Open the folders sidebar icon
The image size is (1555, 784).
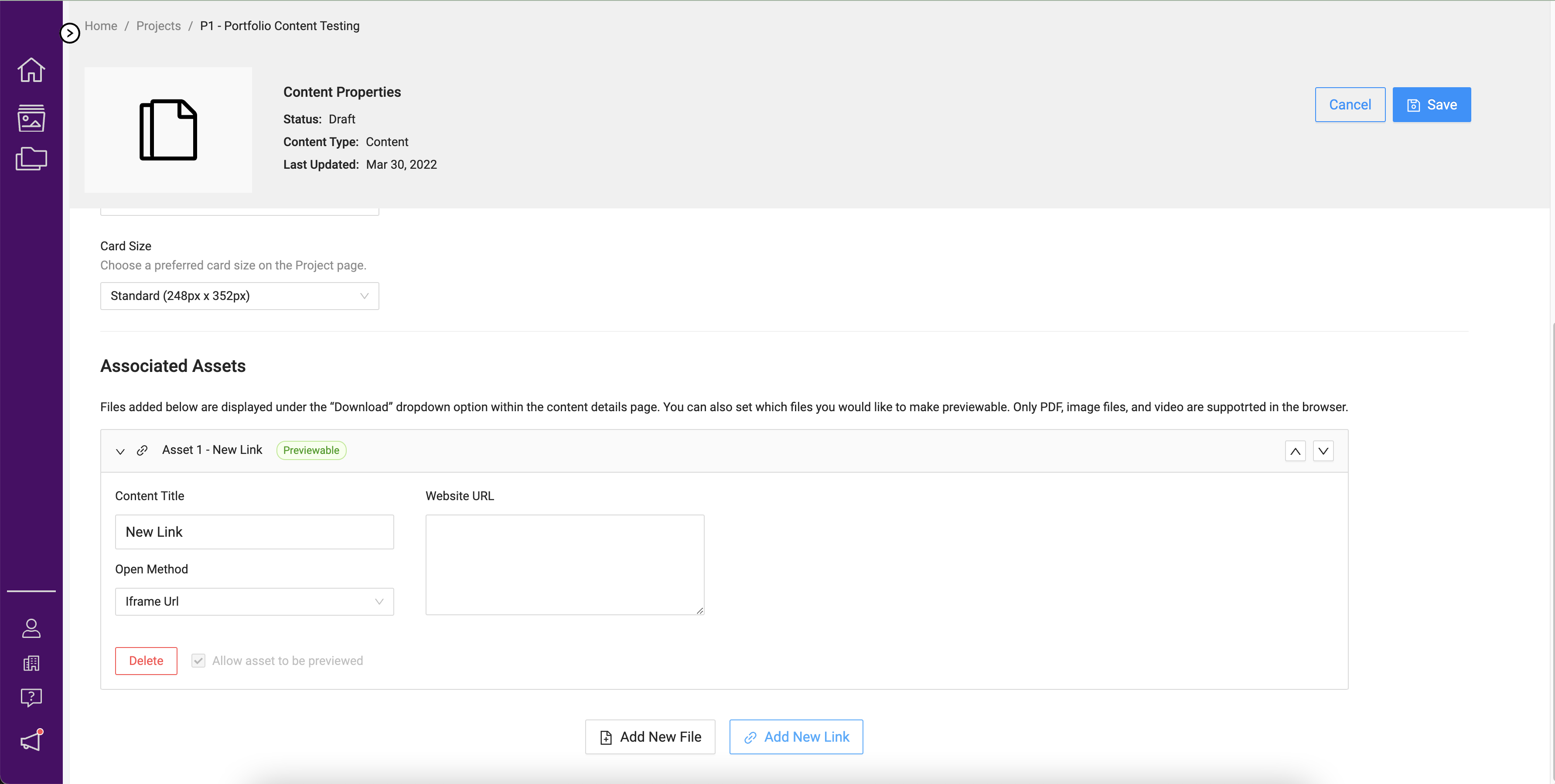(x=31, y=159)
